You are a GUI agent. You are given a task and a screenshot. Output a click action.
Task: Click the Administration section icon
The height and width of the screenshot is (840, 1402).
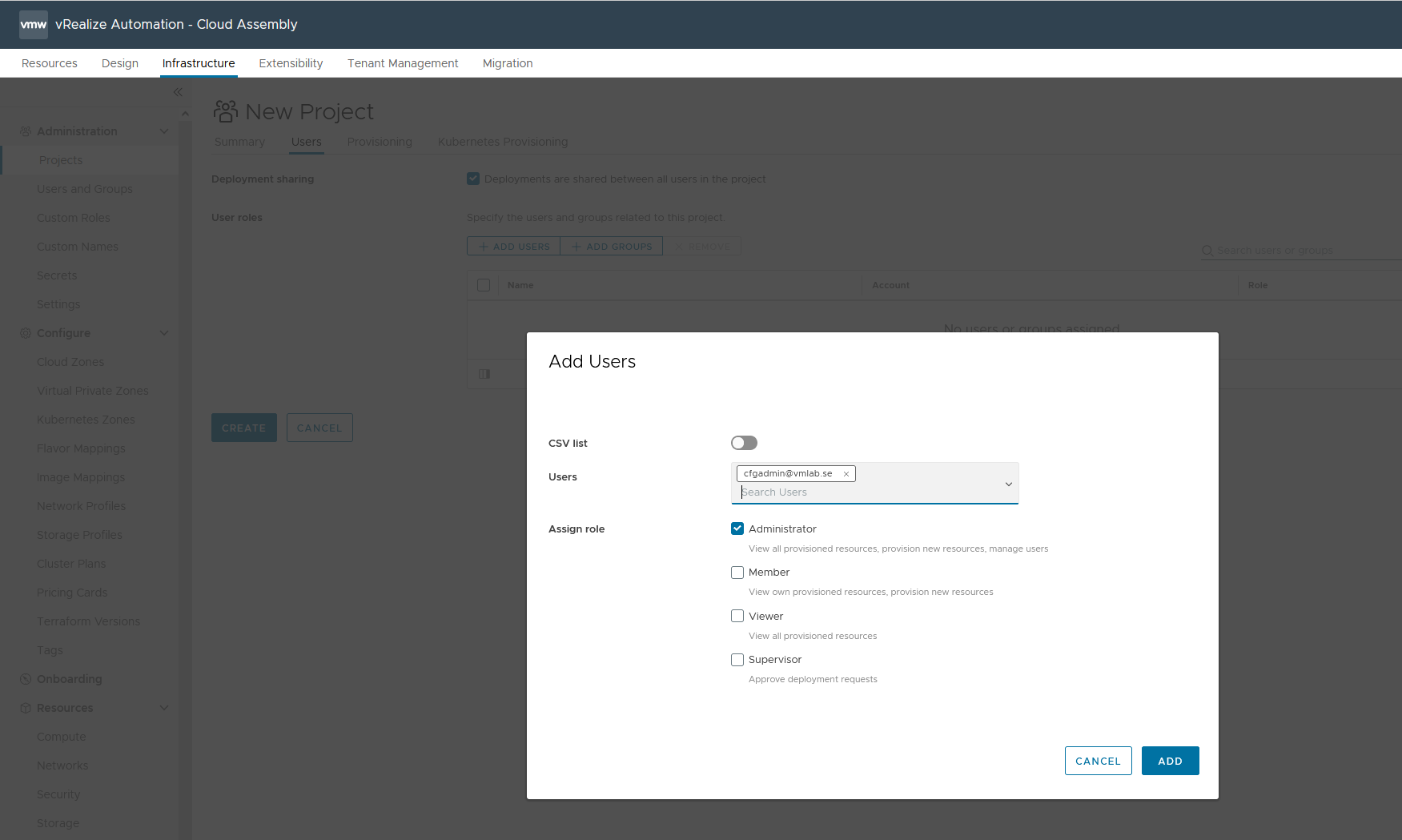tap(26, 131)
